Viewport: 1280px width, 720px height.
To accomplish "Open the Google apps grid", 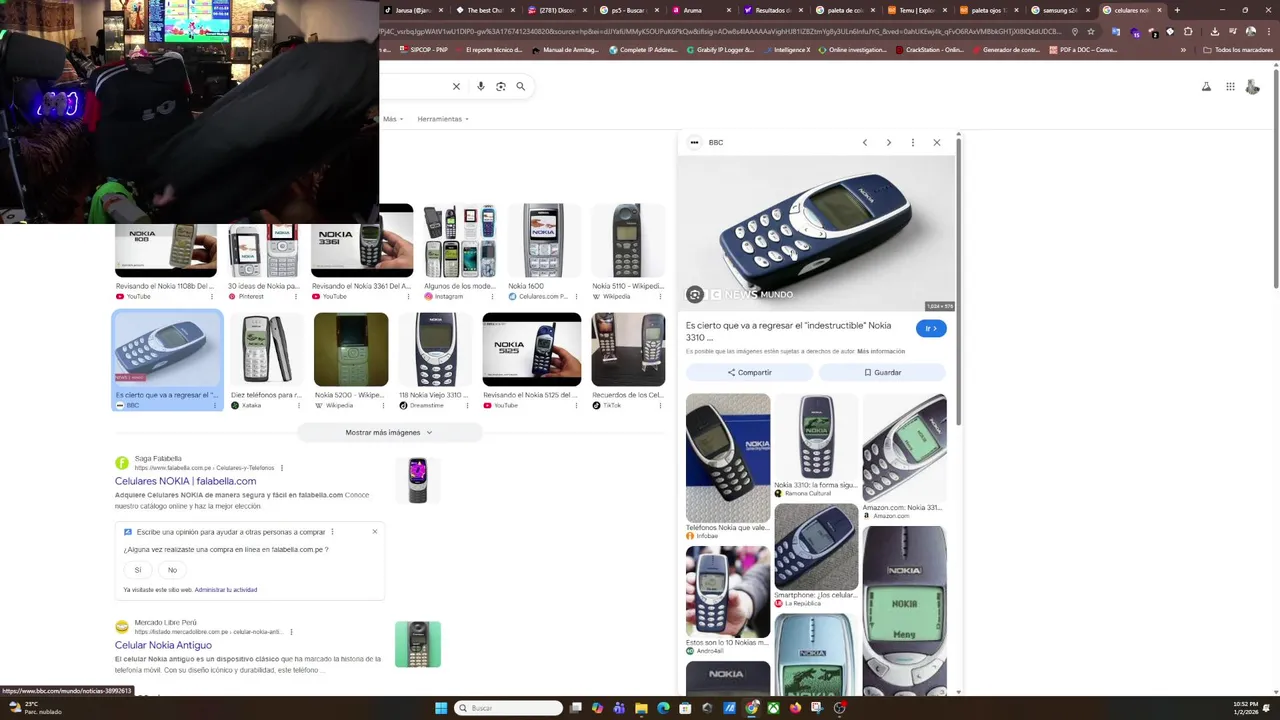I will pos(1230,87).
